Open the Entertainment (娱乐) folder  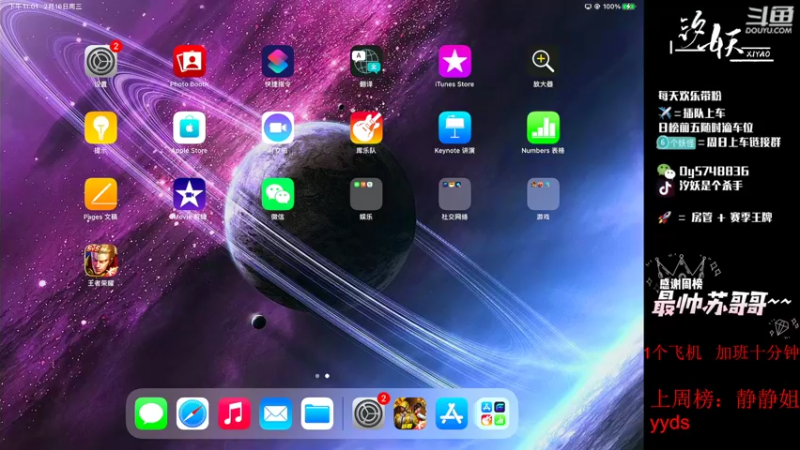pos(366,194)
